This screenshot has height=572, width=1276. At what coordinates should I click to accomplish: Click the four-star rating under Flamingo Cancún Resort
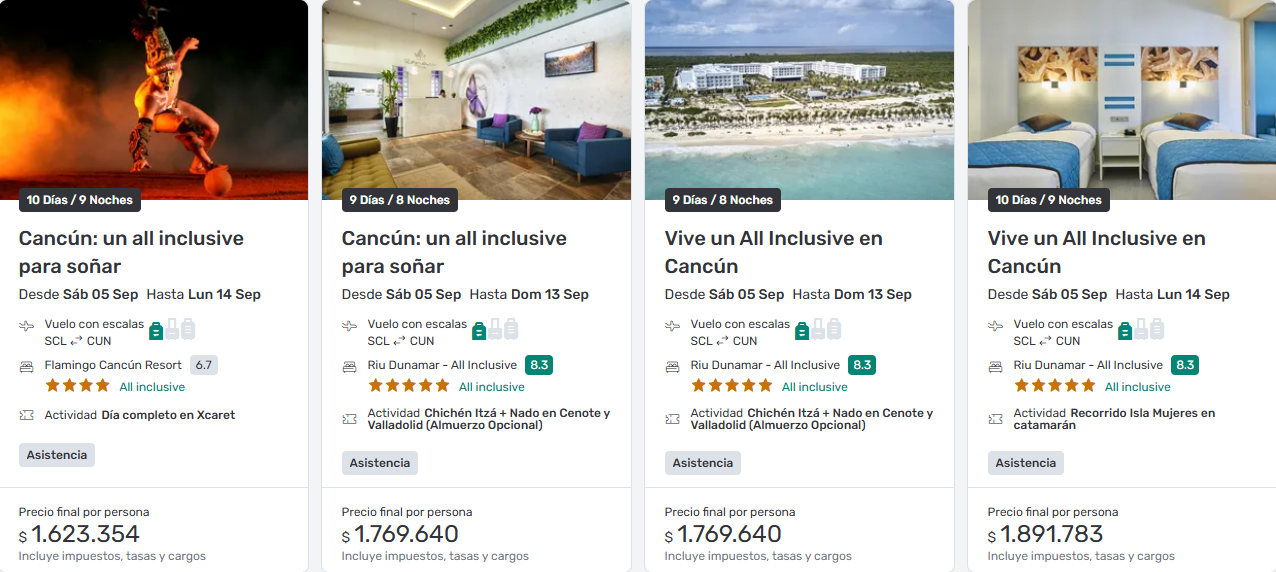coord(77,386)
